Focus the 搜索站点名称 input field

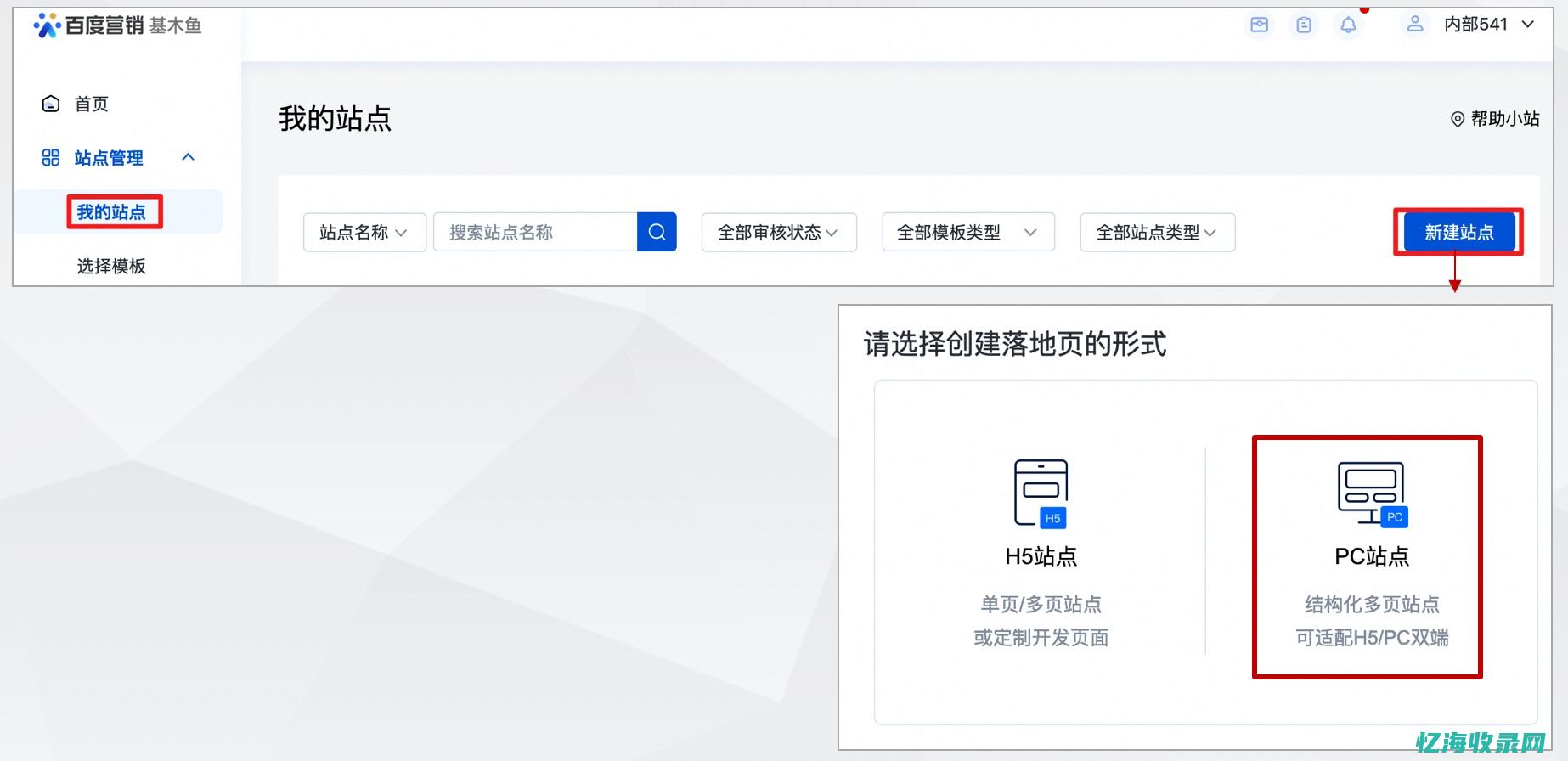[535, 232]
